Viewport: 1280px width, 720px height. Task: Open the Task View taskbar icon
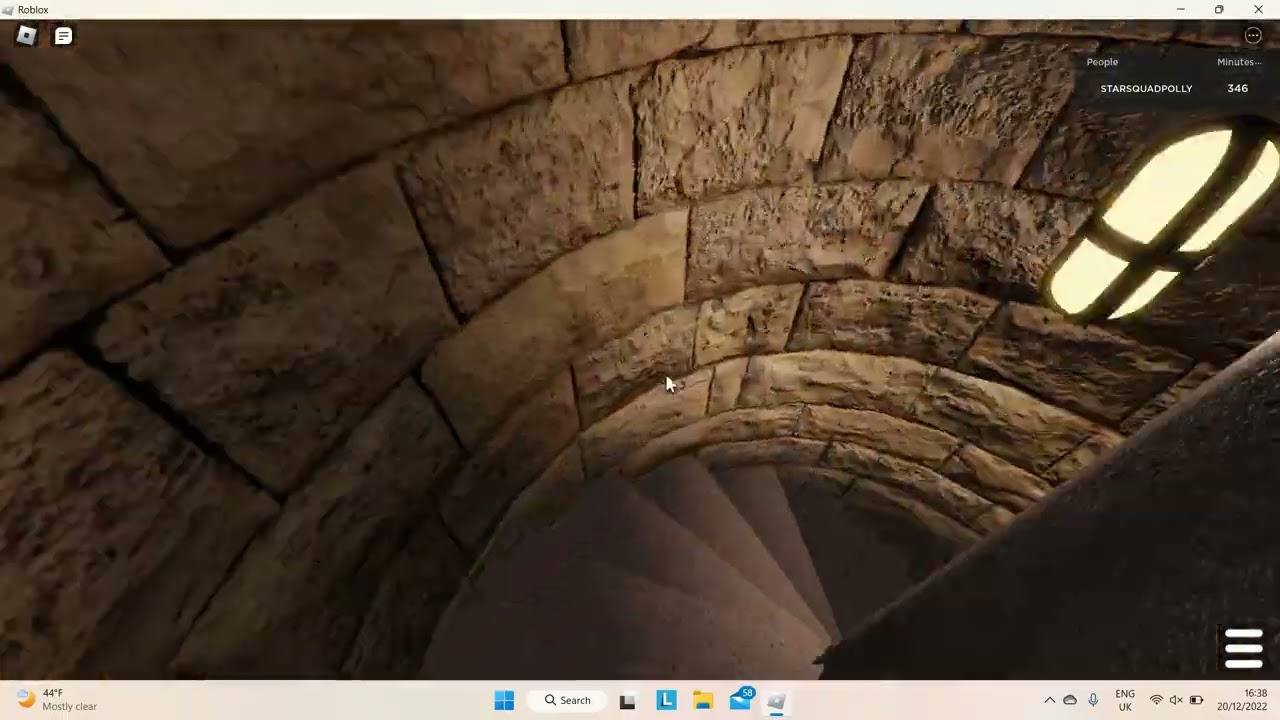[627, 701]
